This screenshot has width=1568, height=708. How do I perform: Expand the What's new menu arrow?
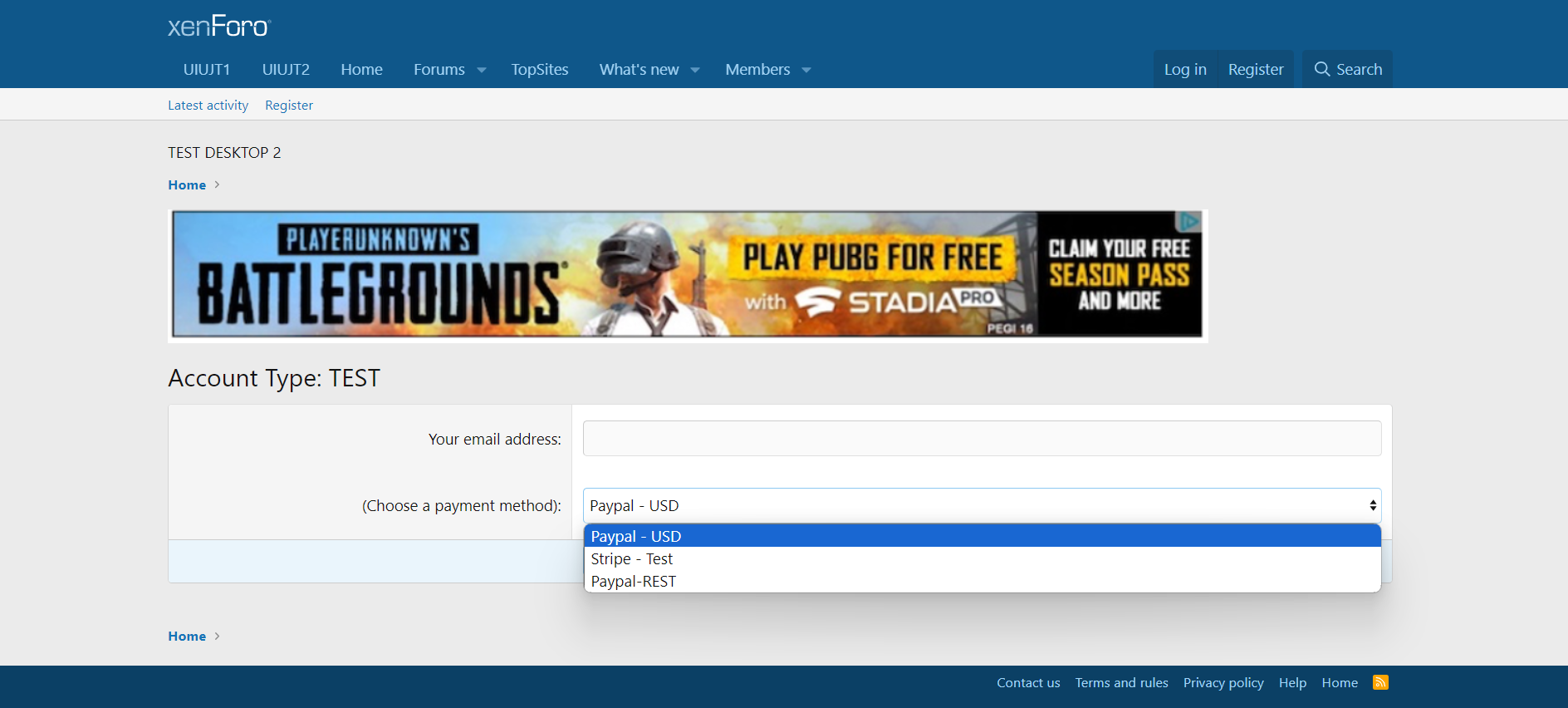click(695, 70)
